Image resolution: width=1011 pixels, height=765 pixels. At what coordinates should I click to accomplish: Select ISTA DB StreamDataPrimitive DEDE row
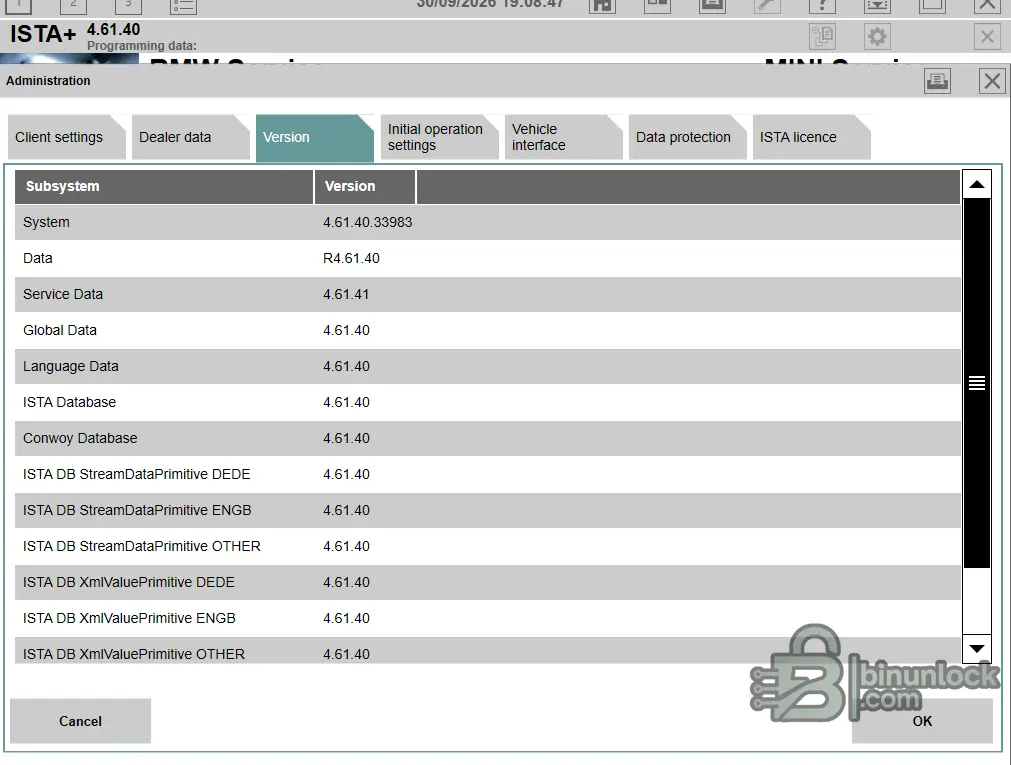[x=487, y=475]
